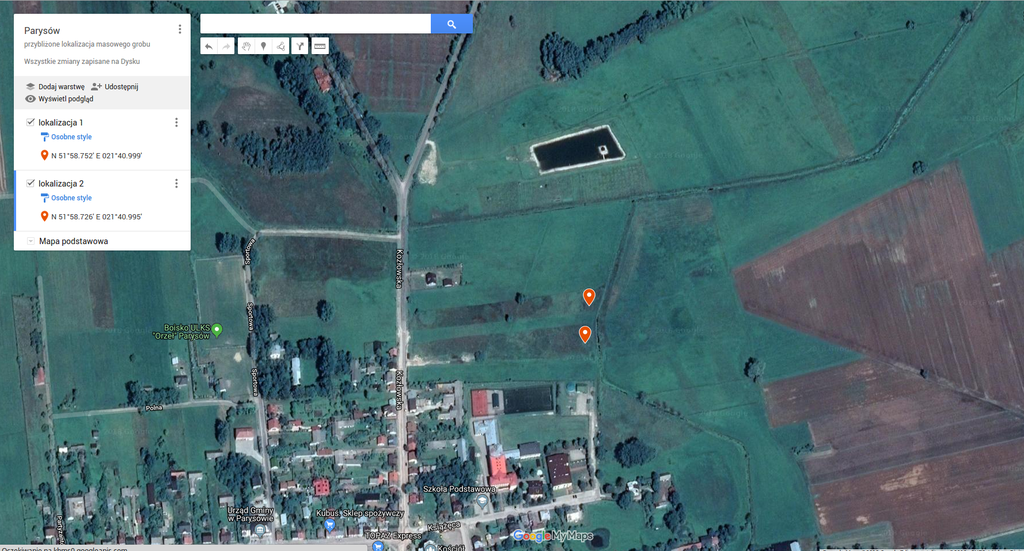This screenshot has width=1024, height=551.
Task: Select the N 51°58.726' marker list item
Action: [96, 217]
